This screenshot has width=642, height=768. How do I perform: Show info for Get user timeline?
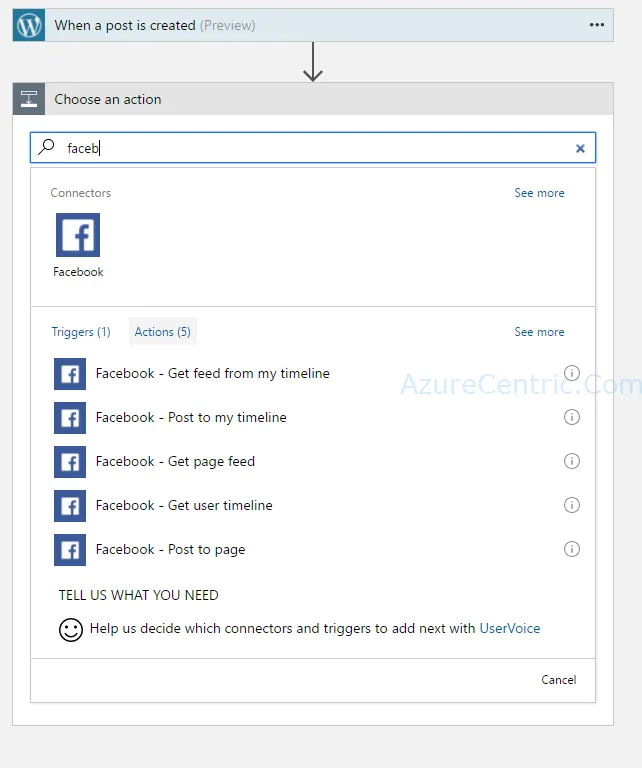coord(571,505)
